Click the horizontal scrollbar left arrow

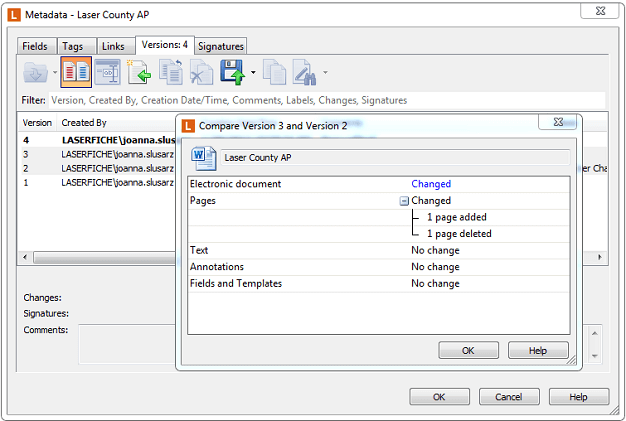[25, 257]
